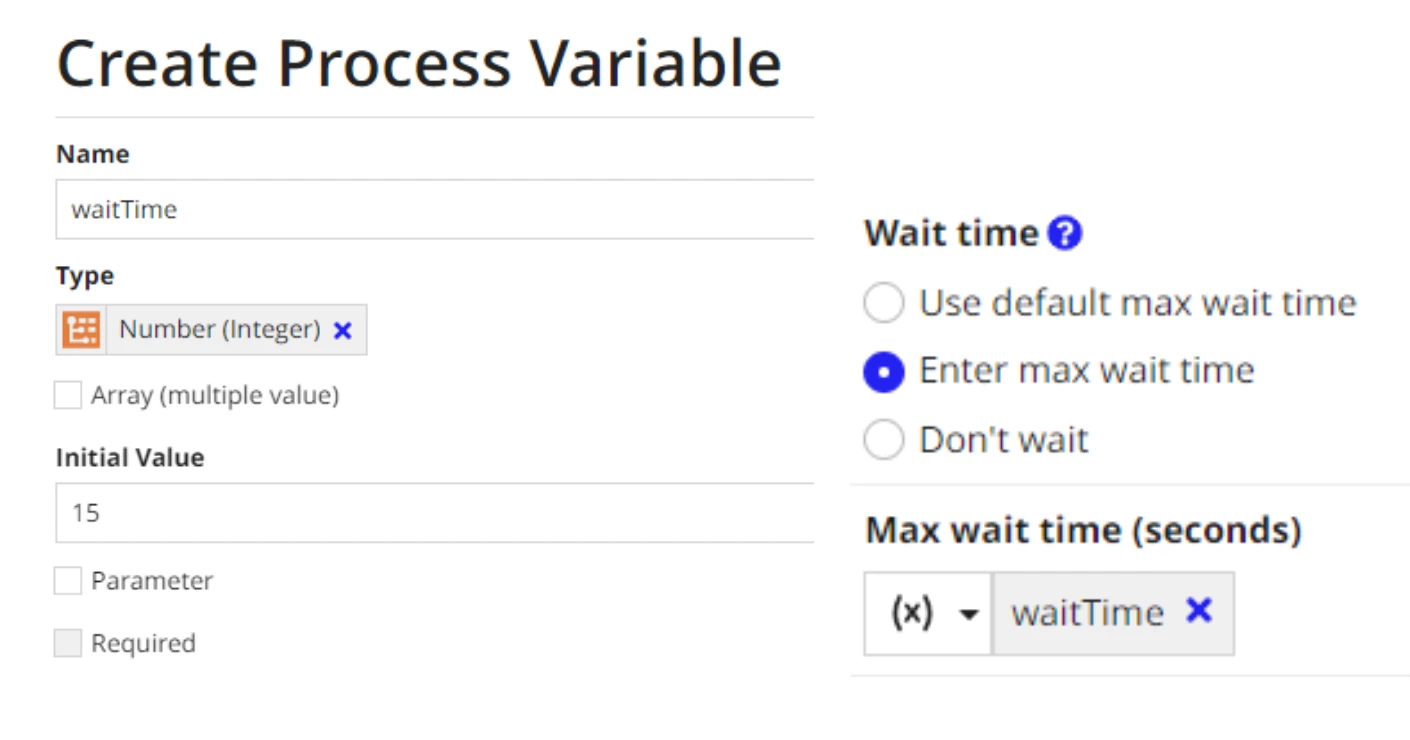The image size is (1410, 740).
Task: Click the Max wait time (seconds) label
Action: tap(1083, 530)
